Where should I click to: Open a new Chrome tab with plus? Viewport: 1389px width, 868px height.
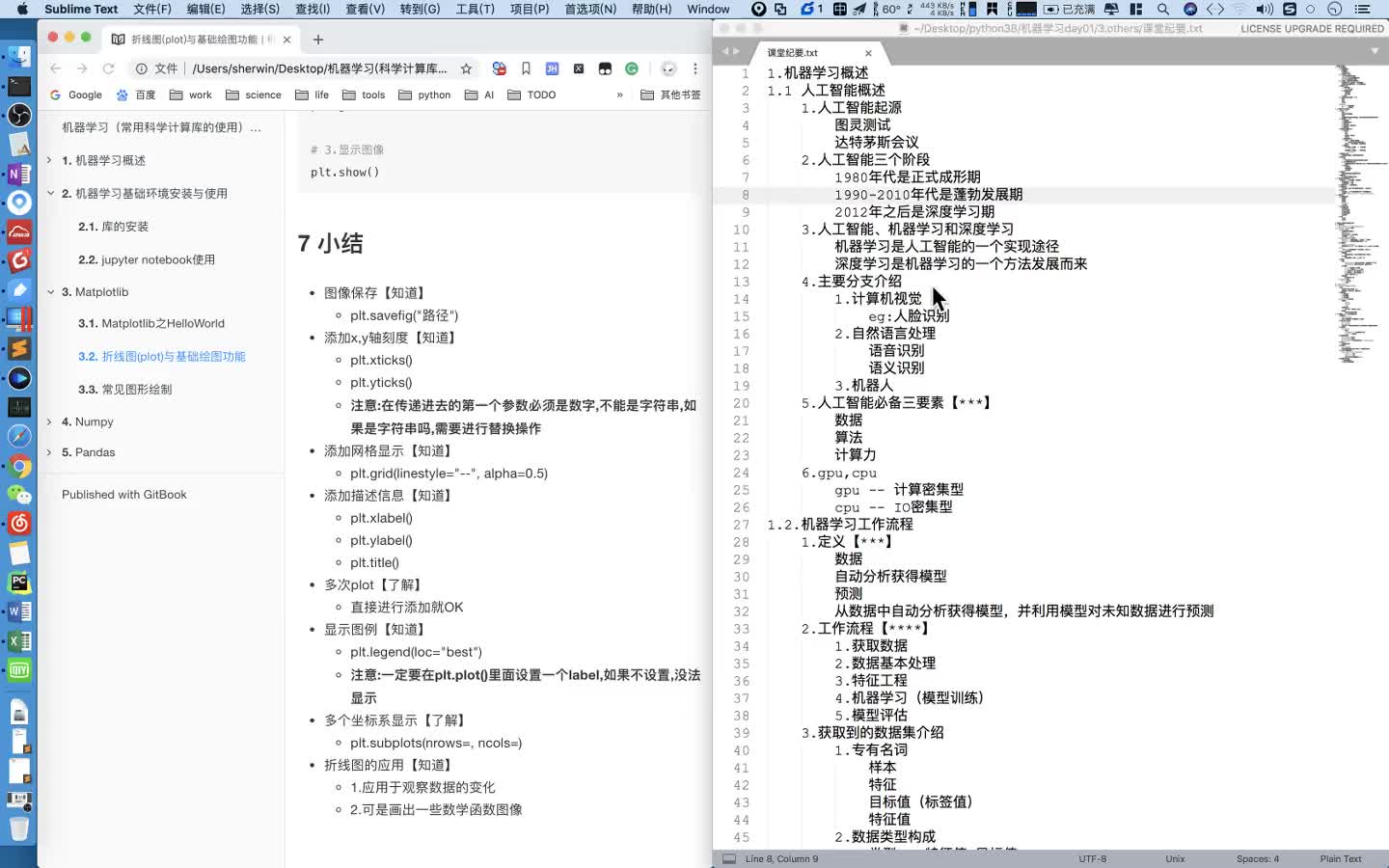318,40
